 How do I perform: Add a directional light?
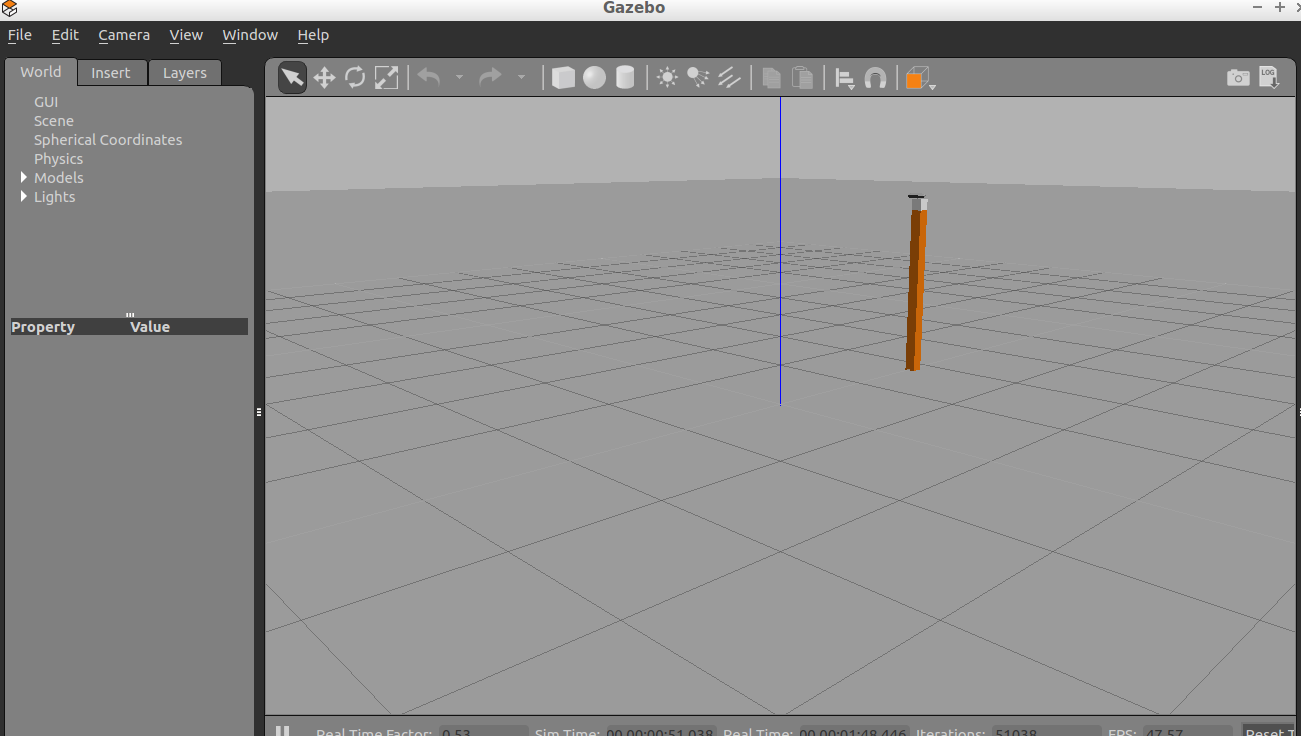[x=730, y=77]
